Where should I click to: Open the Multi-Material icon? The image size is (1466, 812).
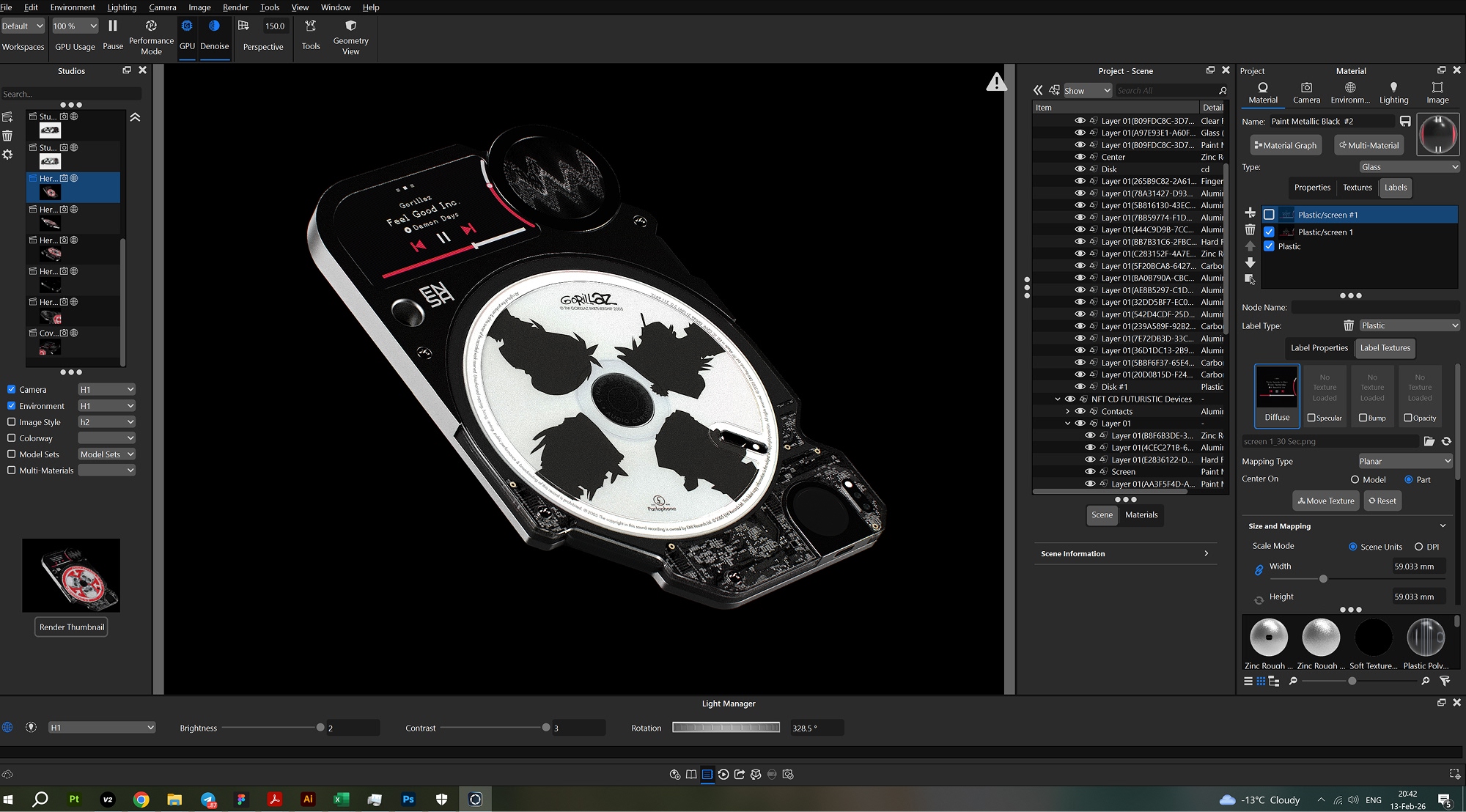(x=1368, y=144)
